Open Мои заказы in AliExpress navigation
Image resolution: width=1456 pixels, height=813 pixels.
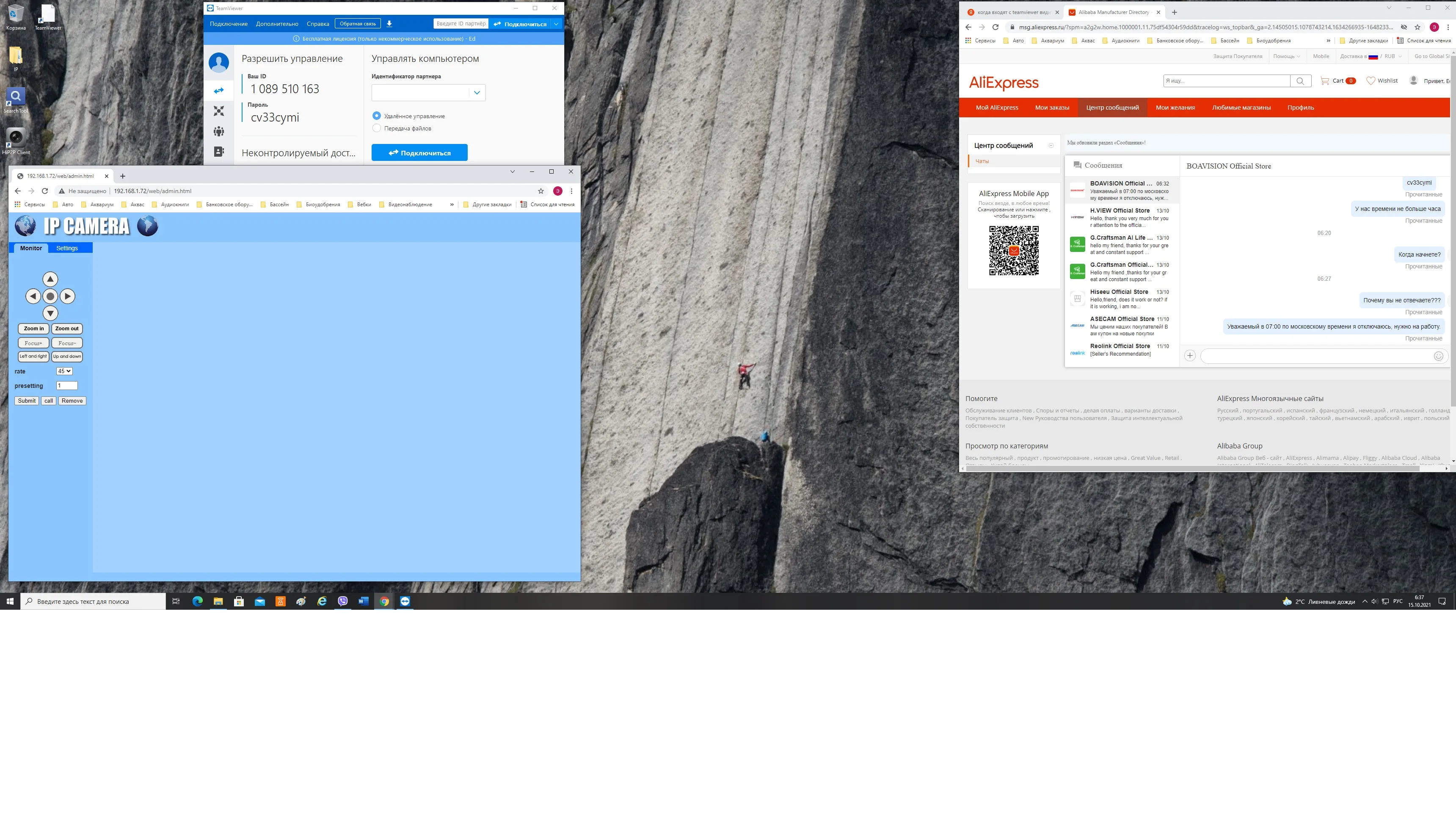(1052, 108)
